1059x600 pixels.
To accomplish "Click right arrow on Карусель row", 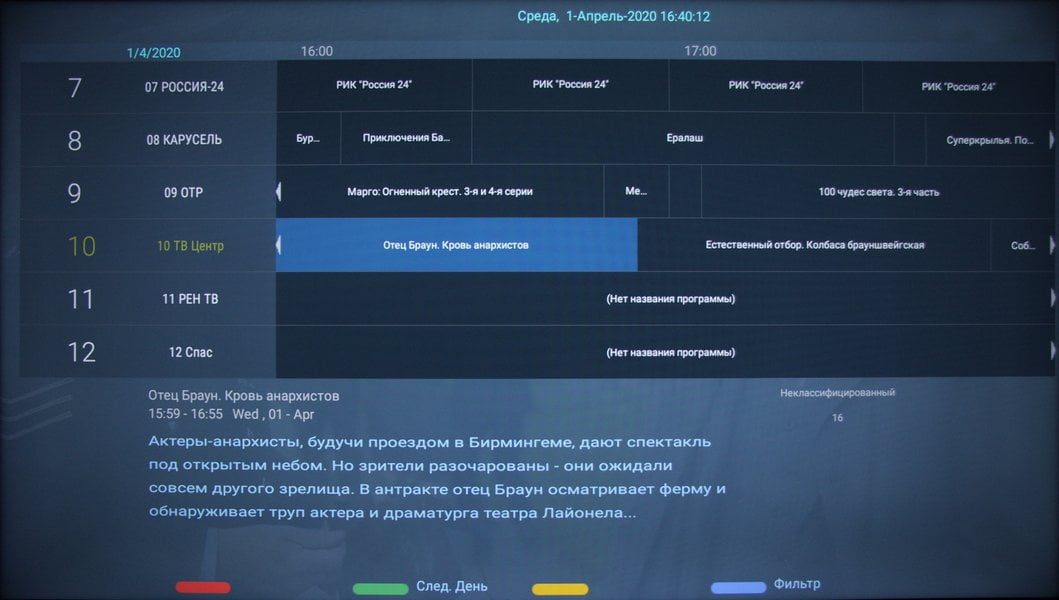I will pyautogui.click(x=1052, y=139).
